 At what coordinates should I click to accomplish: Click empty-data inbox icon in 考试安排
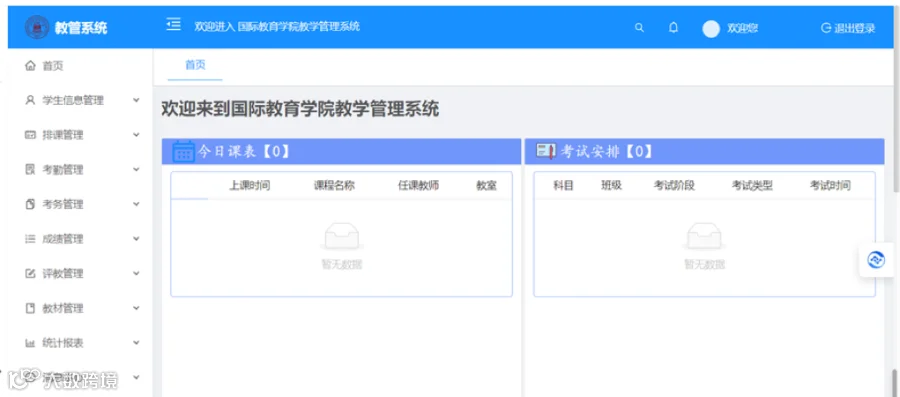704,236
